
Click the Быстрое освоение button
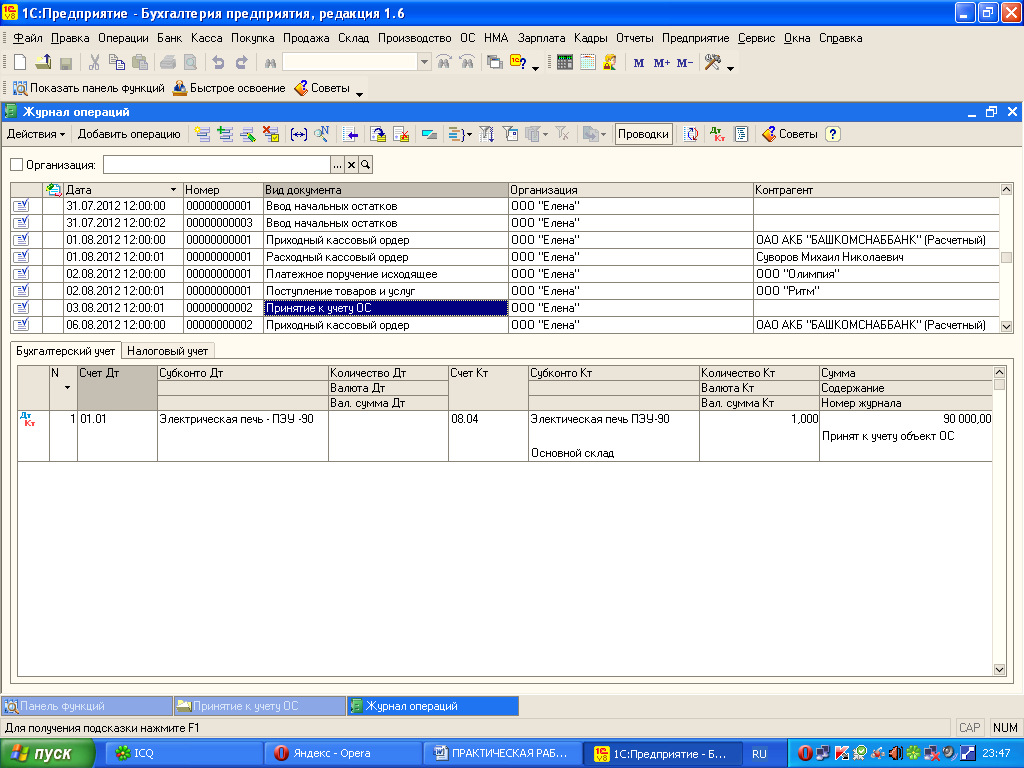coord(229,88)
